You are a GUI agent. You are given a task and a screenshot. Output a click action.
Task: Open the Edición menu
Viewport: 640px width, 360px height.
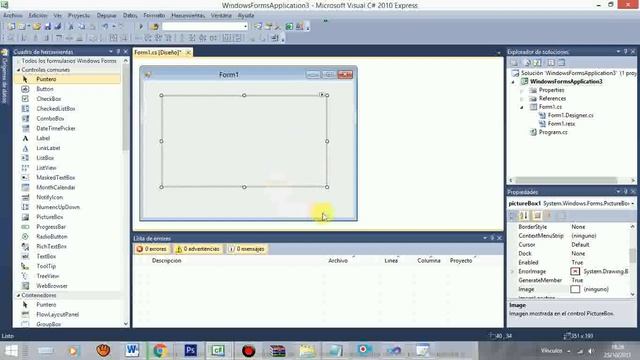[x=38, y=16]
